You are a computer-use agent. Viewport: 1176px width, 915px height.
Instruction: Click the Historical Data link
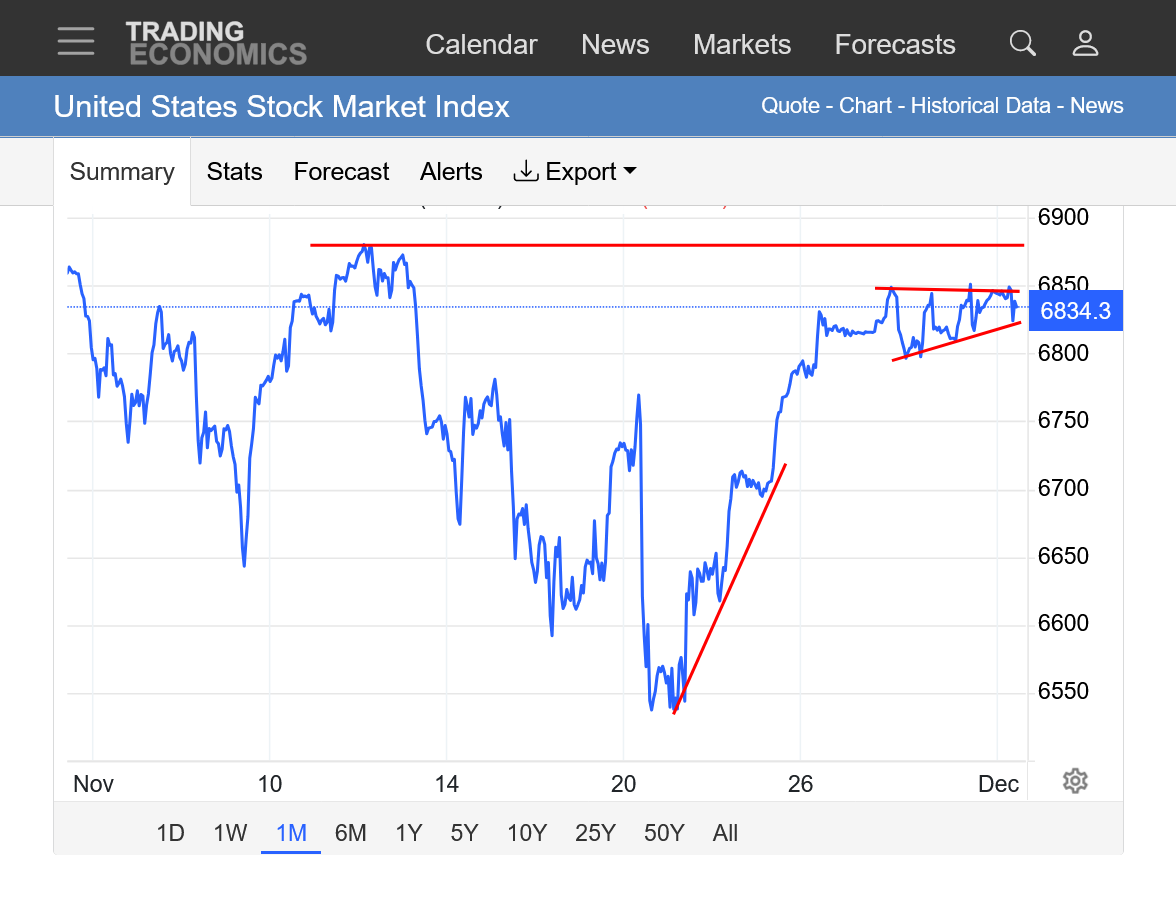point(980,106)
